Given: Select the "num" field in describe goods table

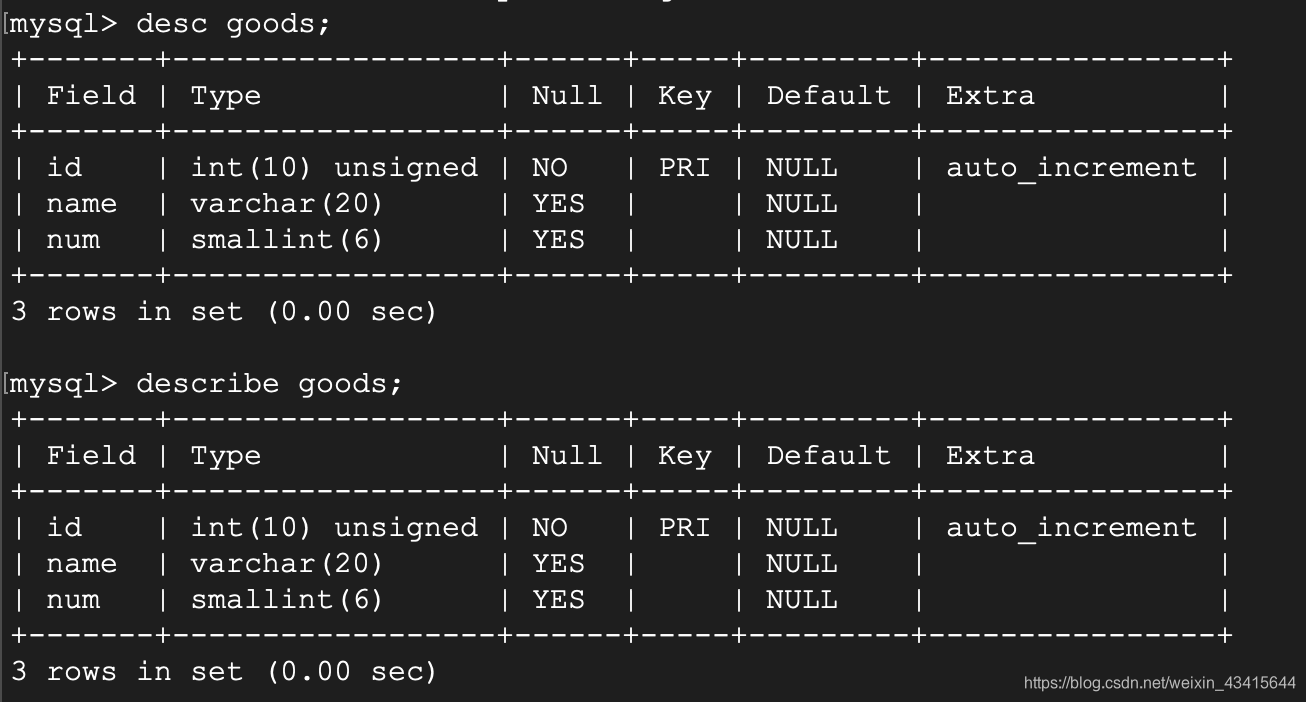Looking at the screenshot, I should point(73,599).
